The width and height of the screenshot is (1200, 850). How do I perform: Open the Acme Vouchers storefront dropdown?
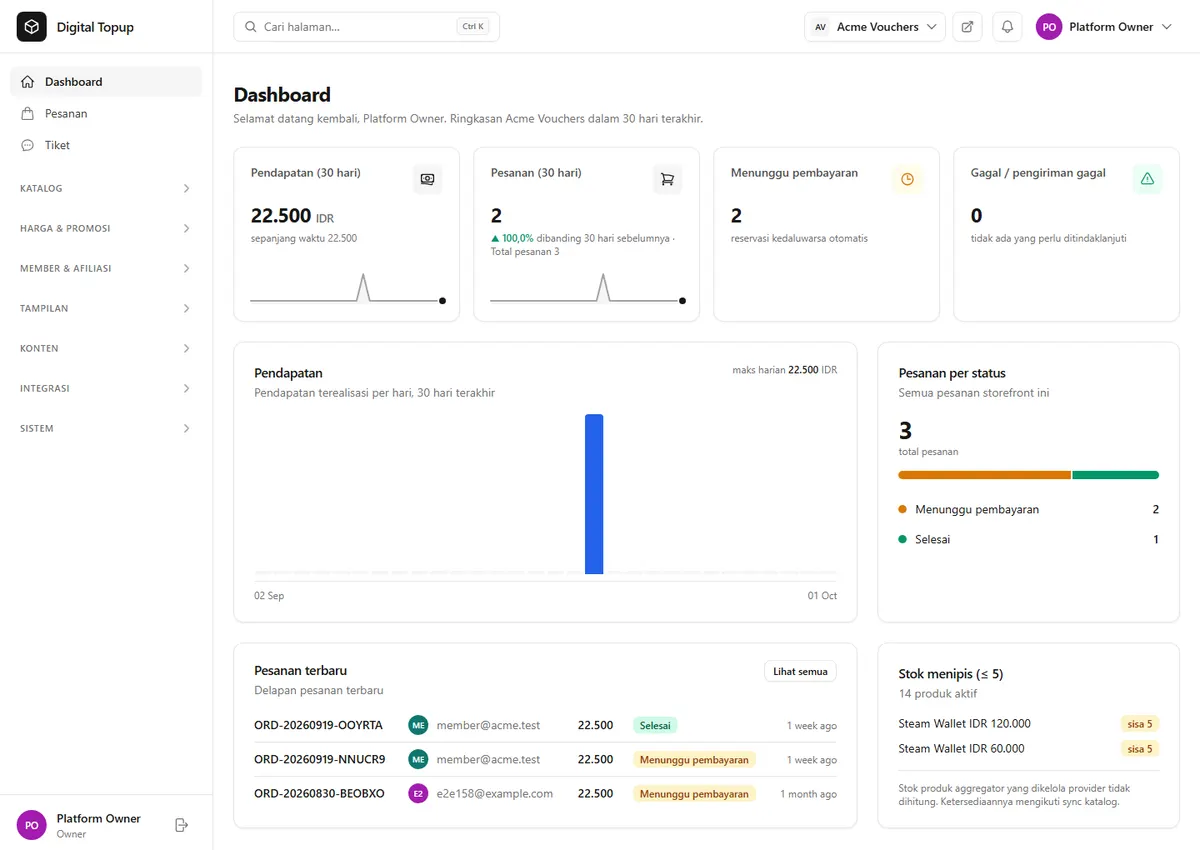[x=875, y=27]
